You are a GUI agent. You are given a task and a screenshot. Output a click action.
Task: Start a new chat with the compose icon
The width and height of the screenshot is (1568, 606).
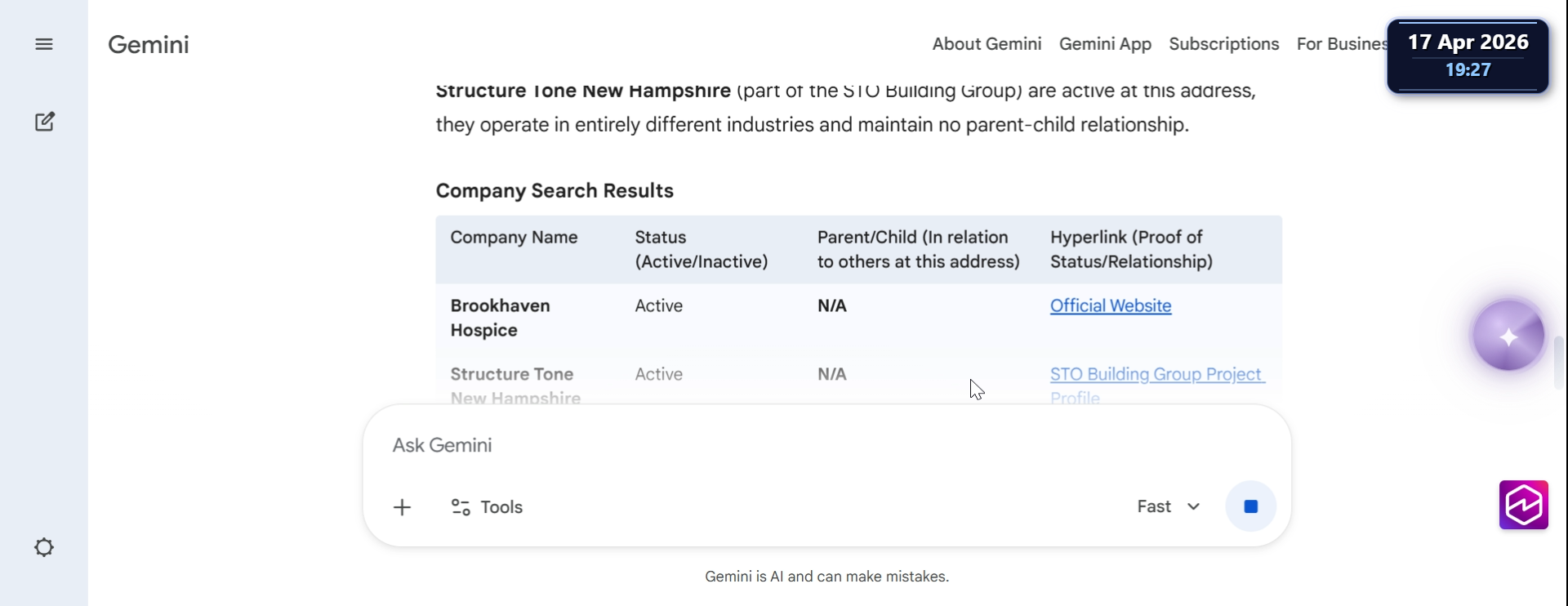pyautogui.click(x=45, y=122)
